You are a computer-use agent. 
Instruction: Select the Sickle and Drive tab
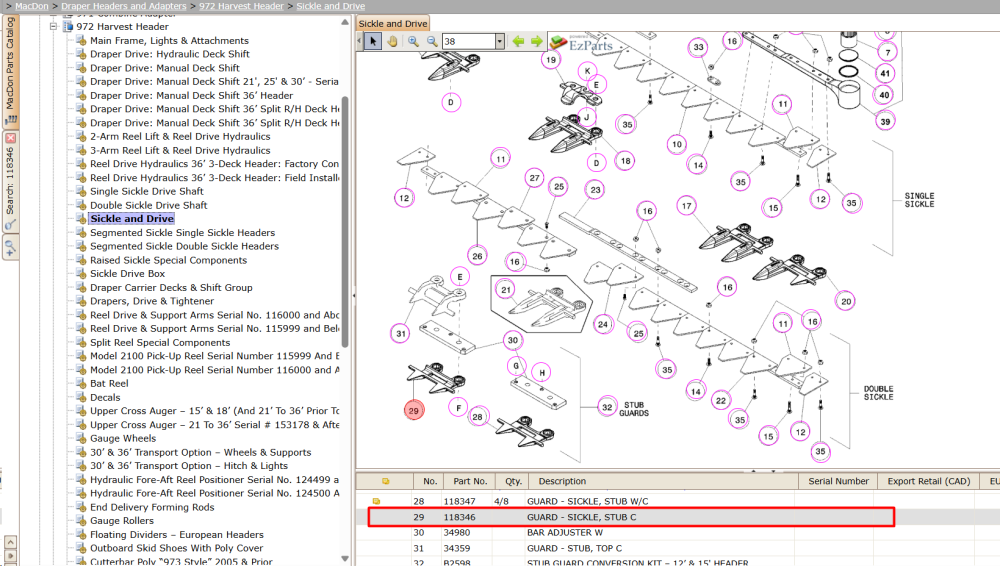tap(393, 24)
